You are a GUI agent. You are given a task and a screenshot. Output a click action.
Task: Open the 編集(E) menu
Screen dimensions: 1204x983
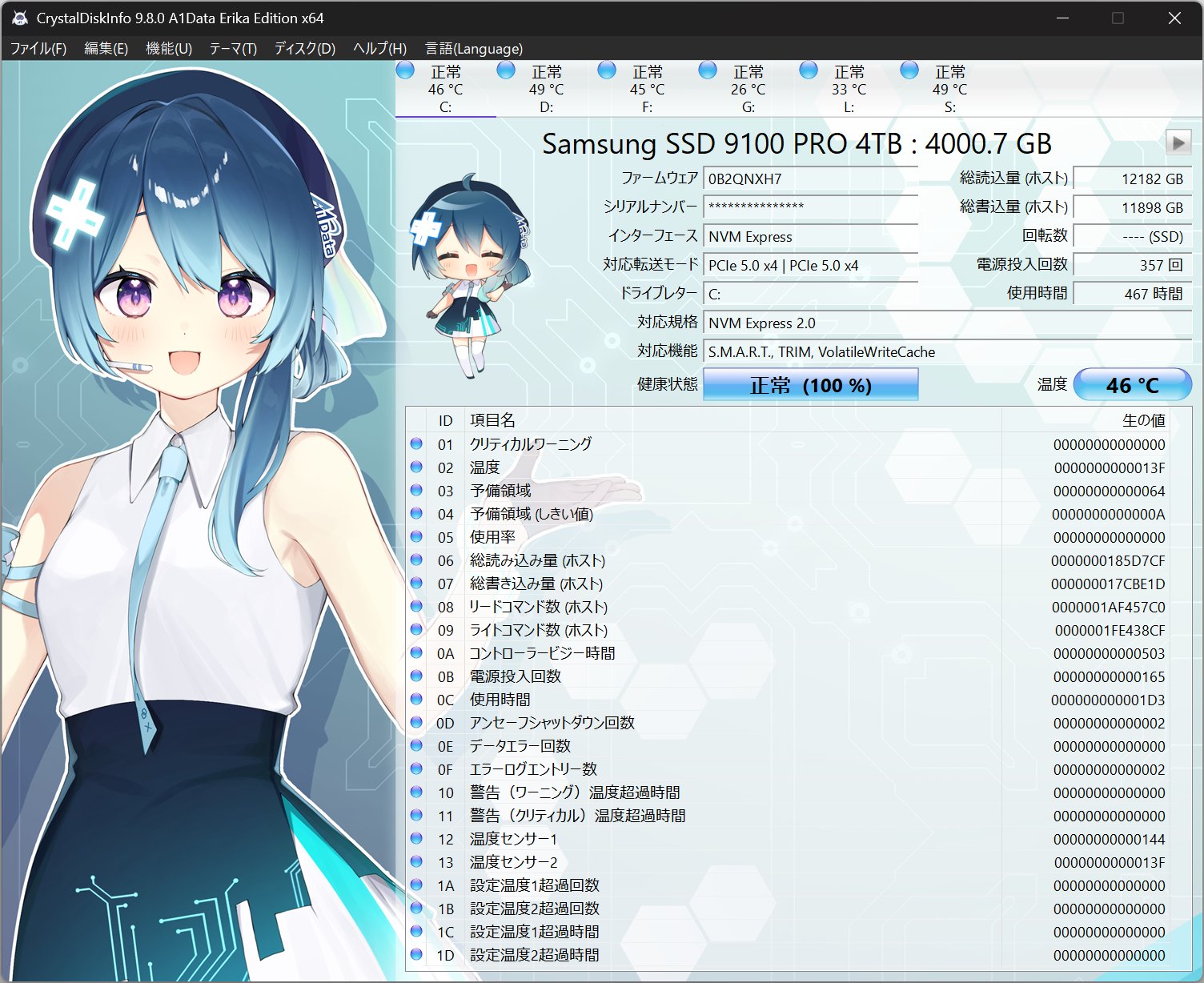106,48
